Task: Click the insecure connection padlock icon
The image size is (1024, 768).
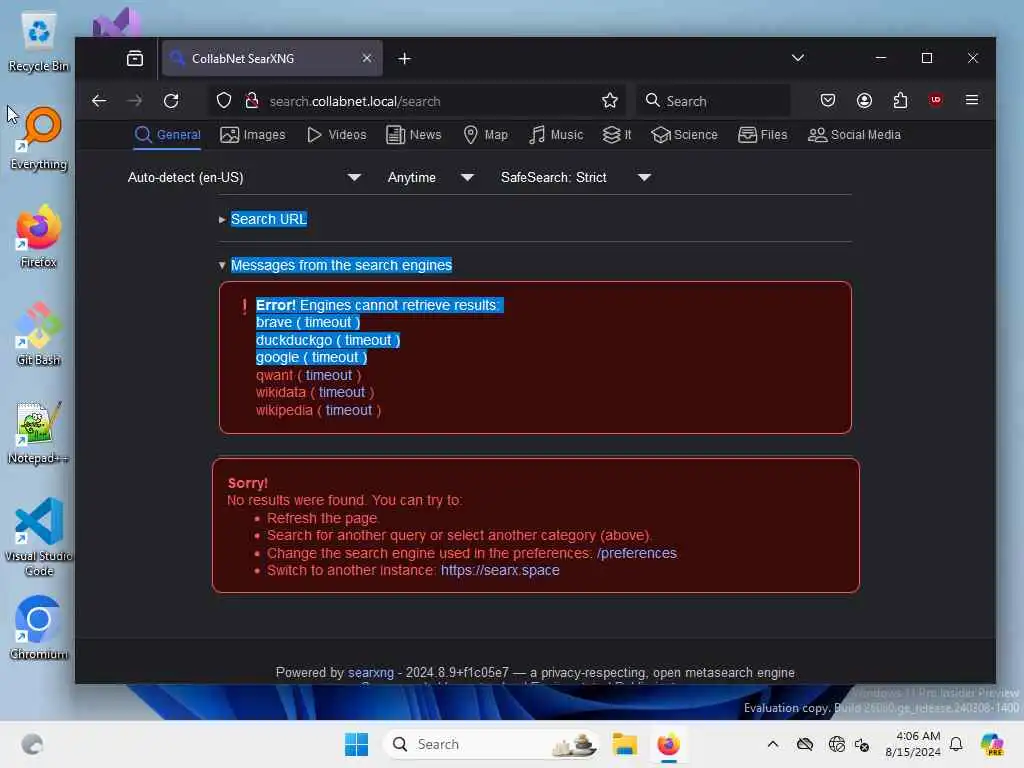Action: [x=251, y=101]
